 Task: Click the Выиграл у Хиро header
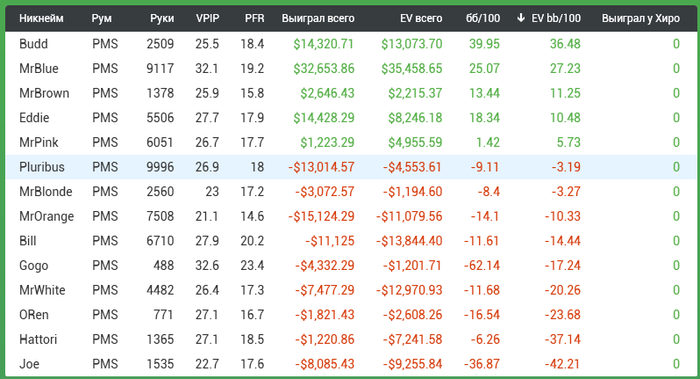pos(641,18)
